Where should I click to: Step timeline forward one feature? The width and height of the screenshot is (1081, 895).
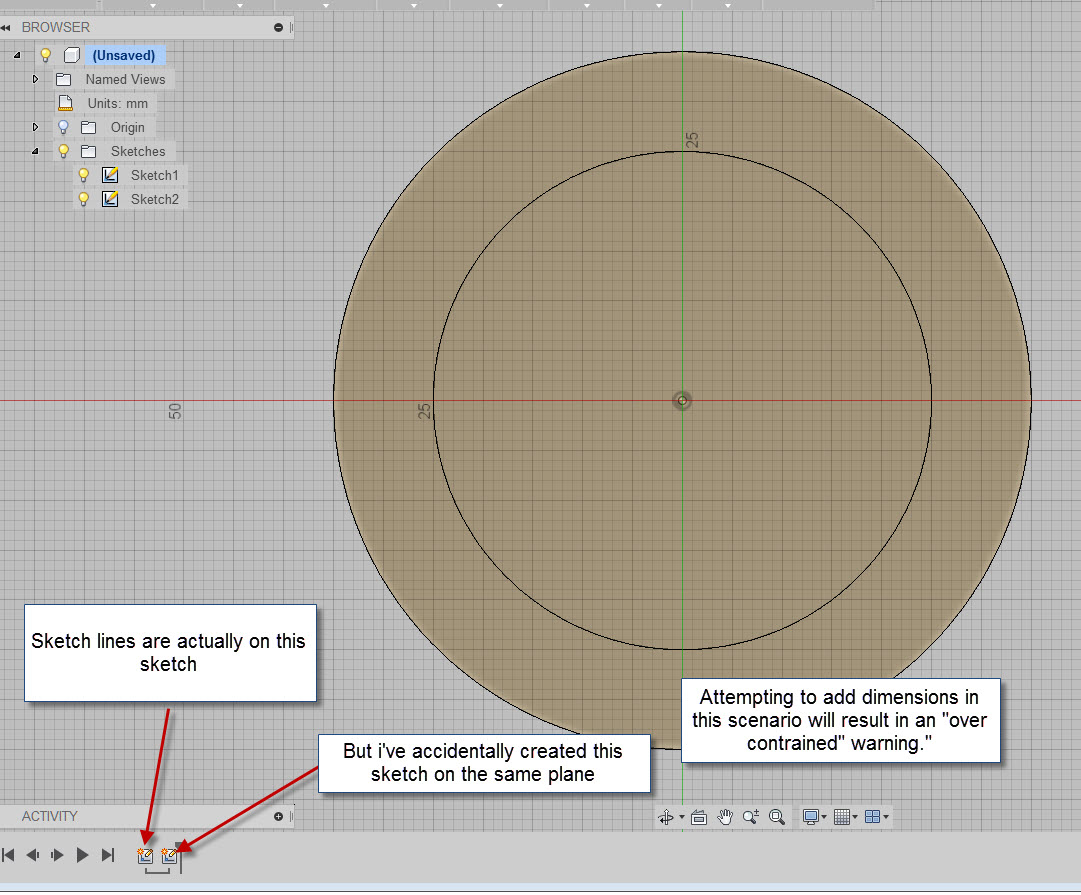57,856
